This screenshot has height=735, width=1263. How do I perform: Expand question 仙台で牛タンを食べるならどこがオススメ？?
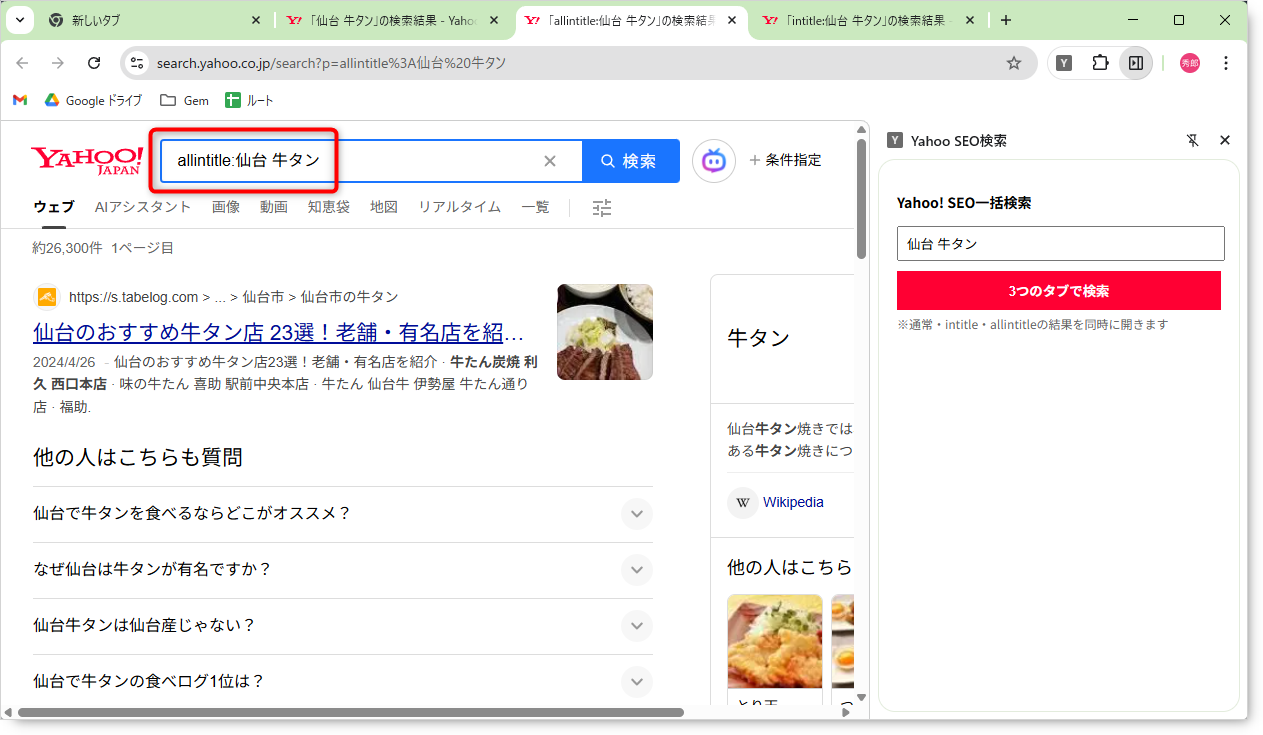[x=636, y=514]
